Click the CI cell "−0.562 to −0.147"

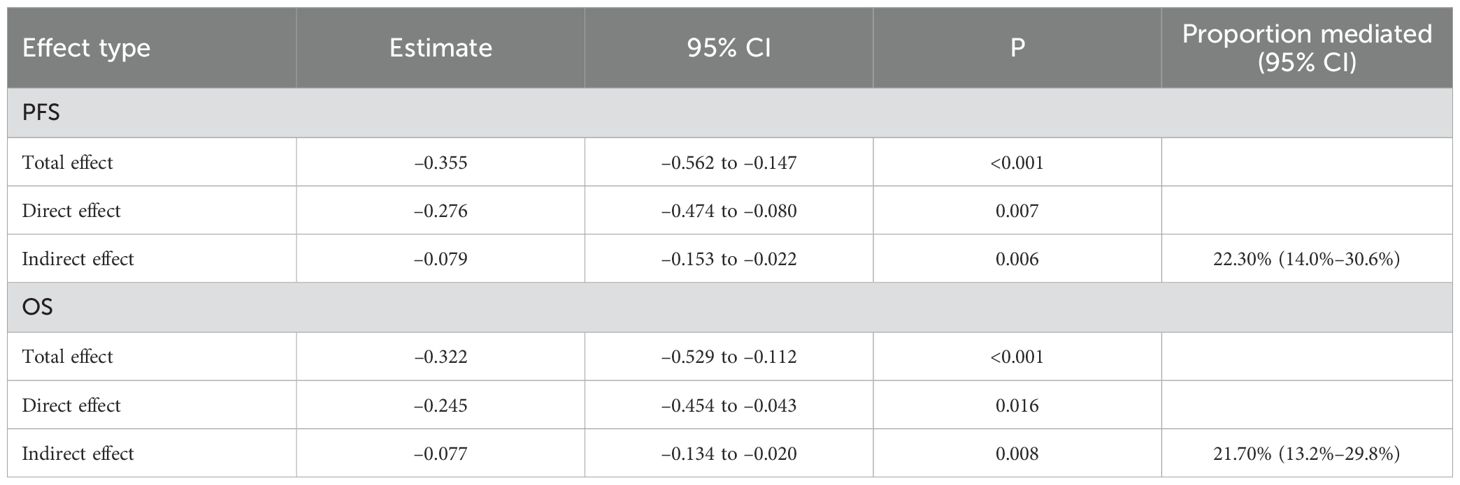729,163
